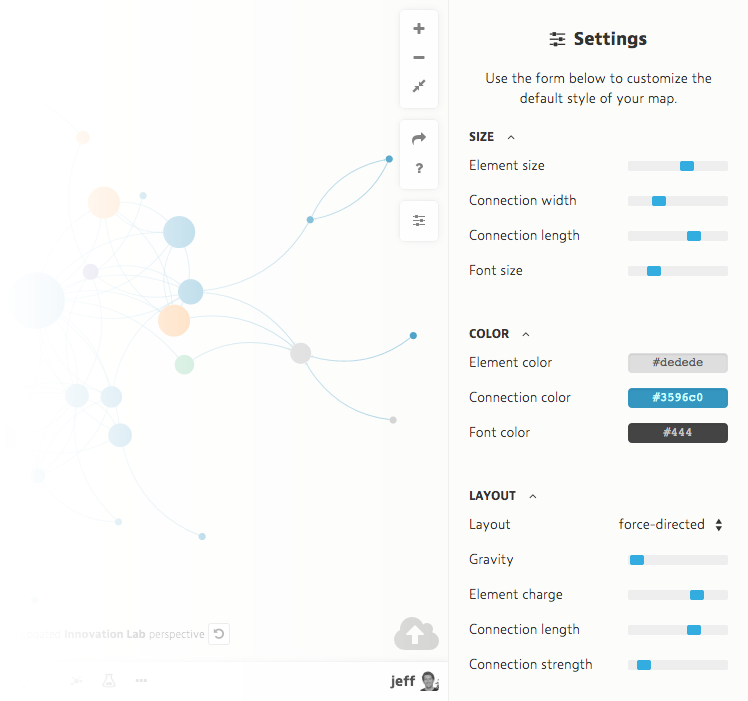The image size is (748, 701).
Task: Zoom in on the map
Action: [419, 29]
